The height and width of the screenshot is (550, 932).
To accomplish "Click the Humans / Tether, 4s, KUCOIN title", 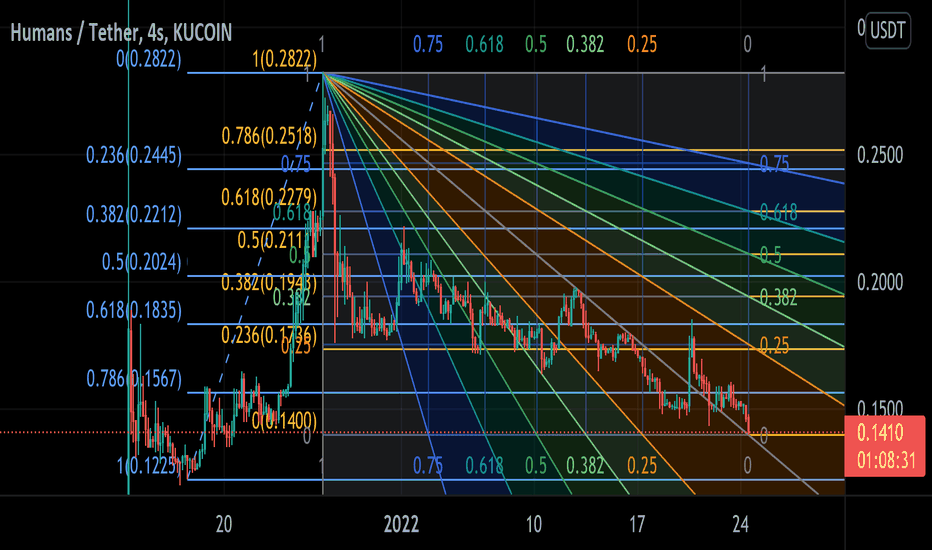I will click(x=121, y=33).
